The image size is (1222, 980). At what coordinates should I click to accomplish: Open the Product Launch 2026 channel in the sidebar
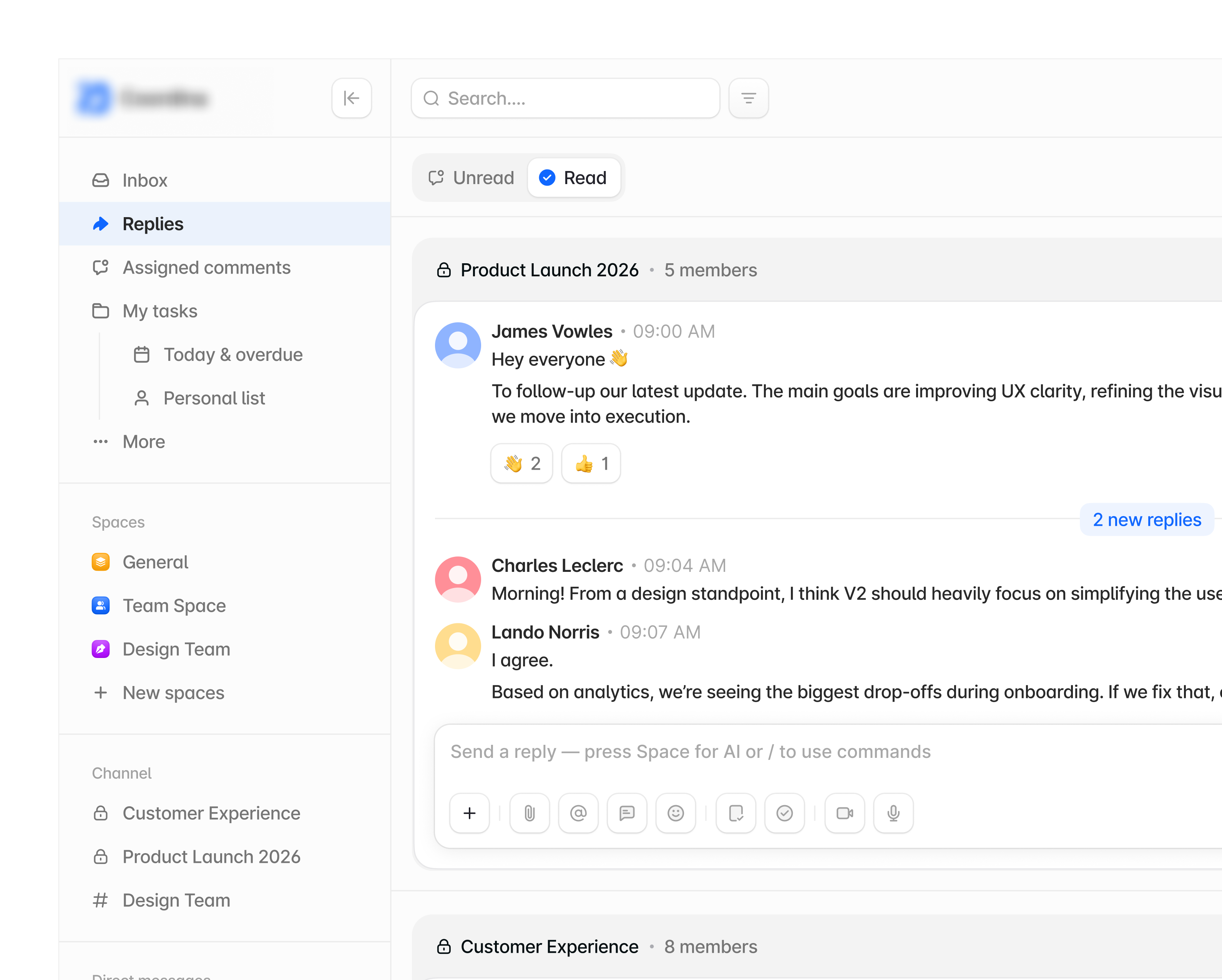coord(224,857)
